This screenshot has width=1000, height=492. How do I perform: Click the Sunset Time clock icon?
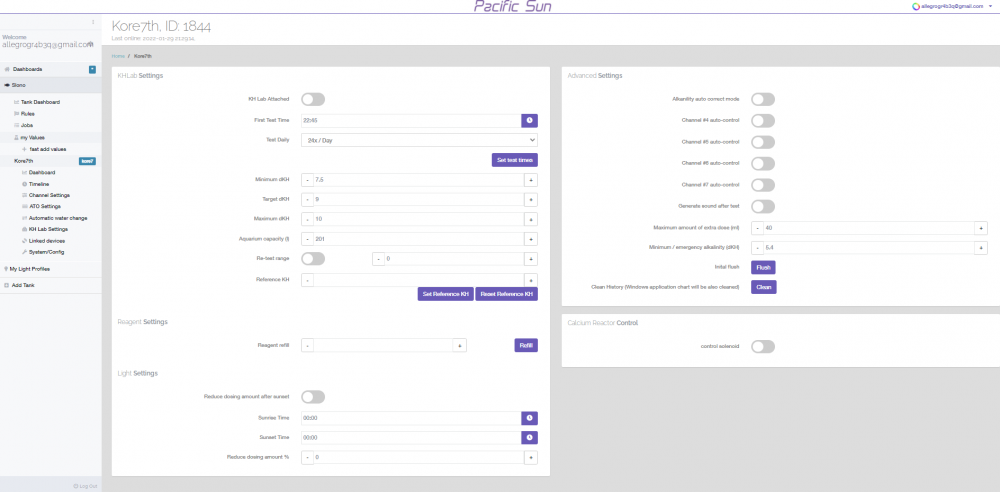pyautogui.click(x=529, y=437)
